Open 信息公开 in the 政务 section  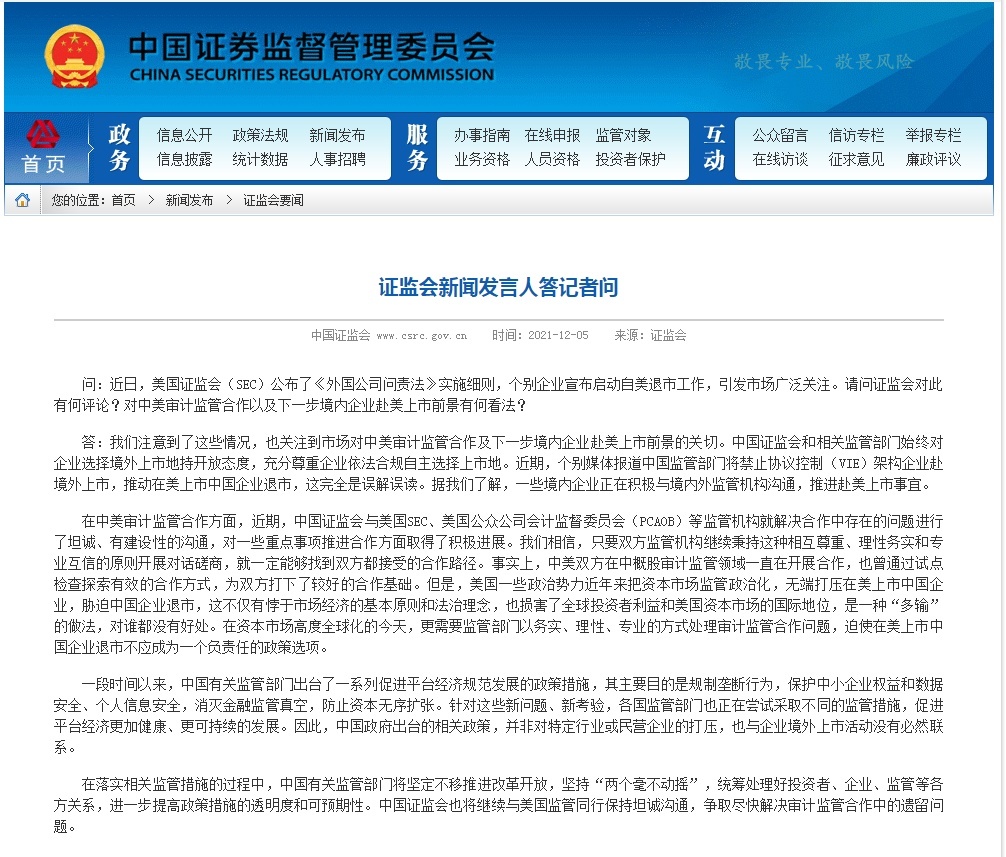(x=184, y=135)
